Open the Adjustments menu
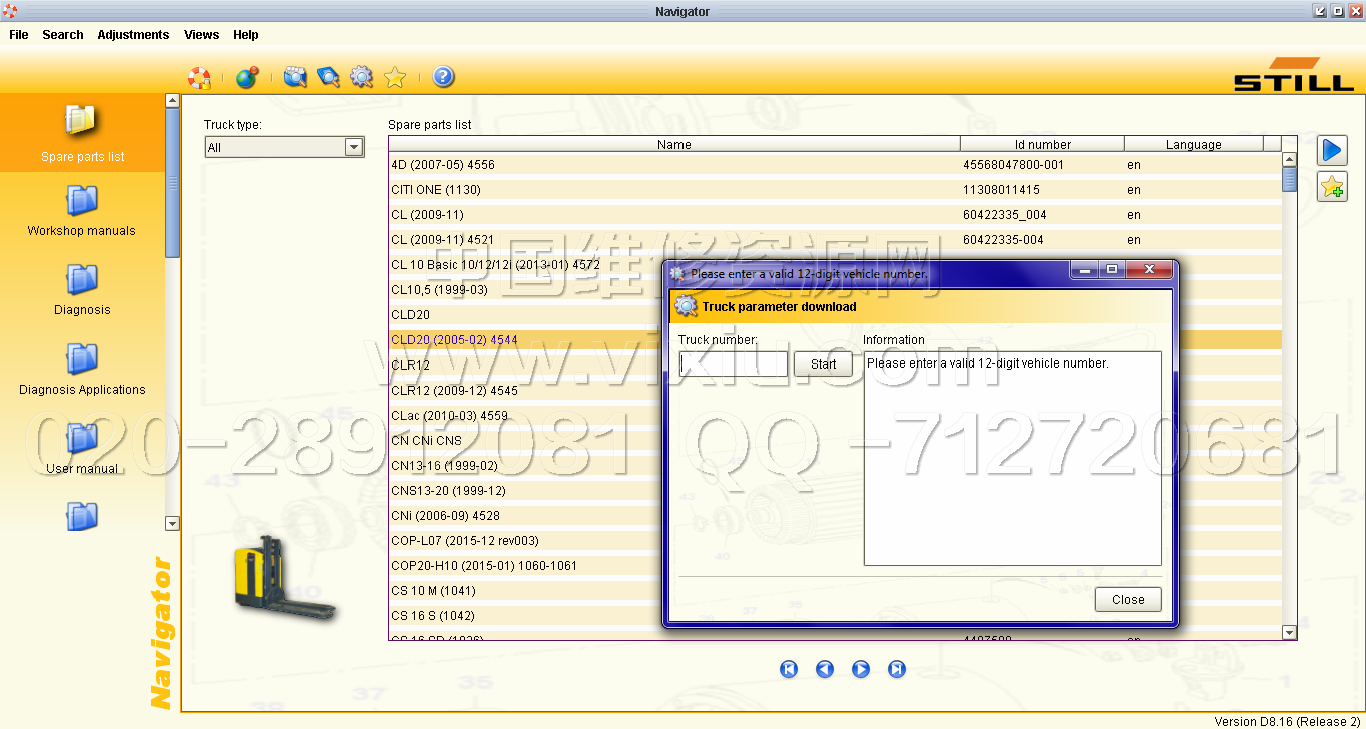1366x729 pixels. [x=133, y=34]
